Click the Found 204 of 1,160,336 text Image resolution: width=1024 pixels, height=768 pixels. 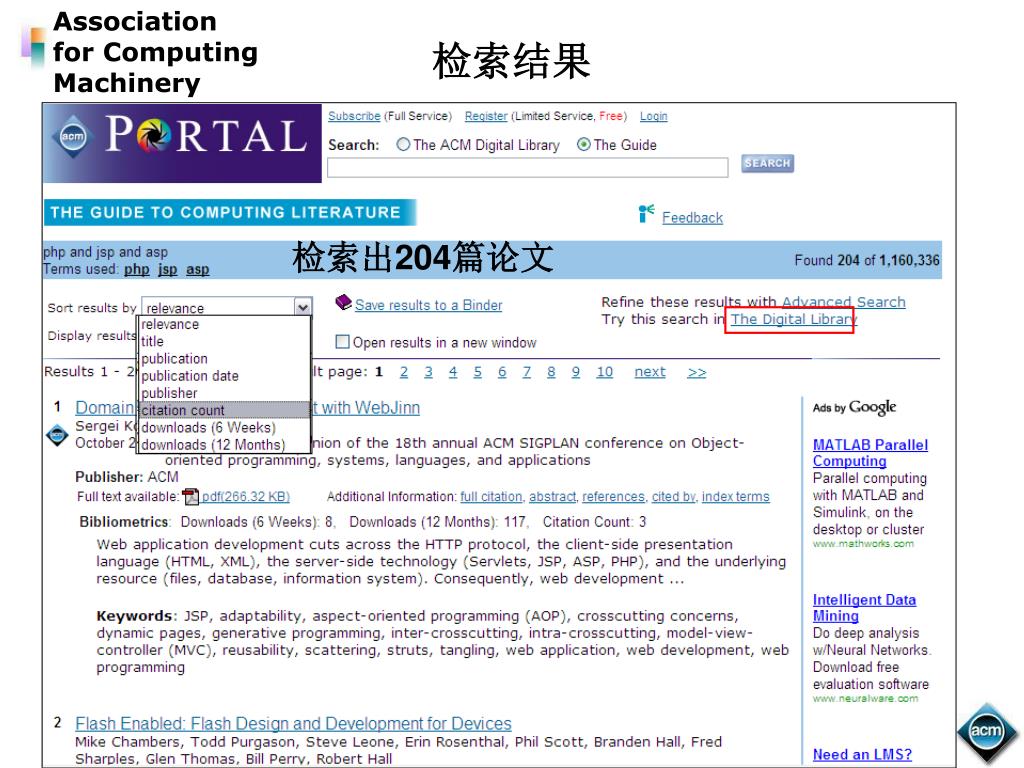tap(867, 260)
